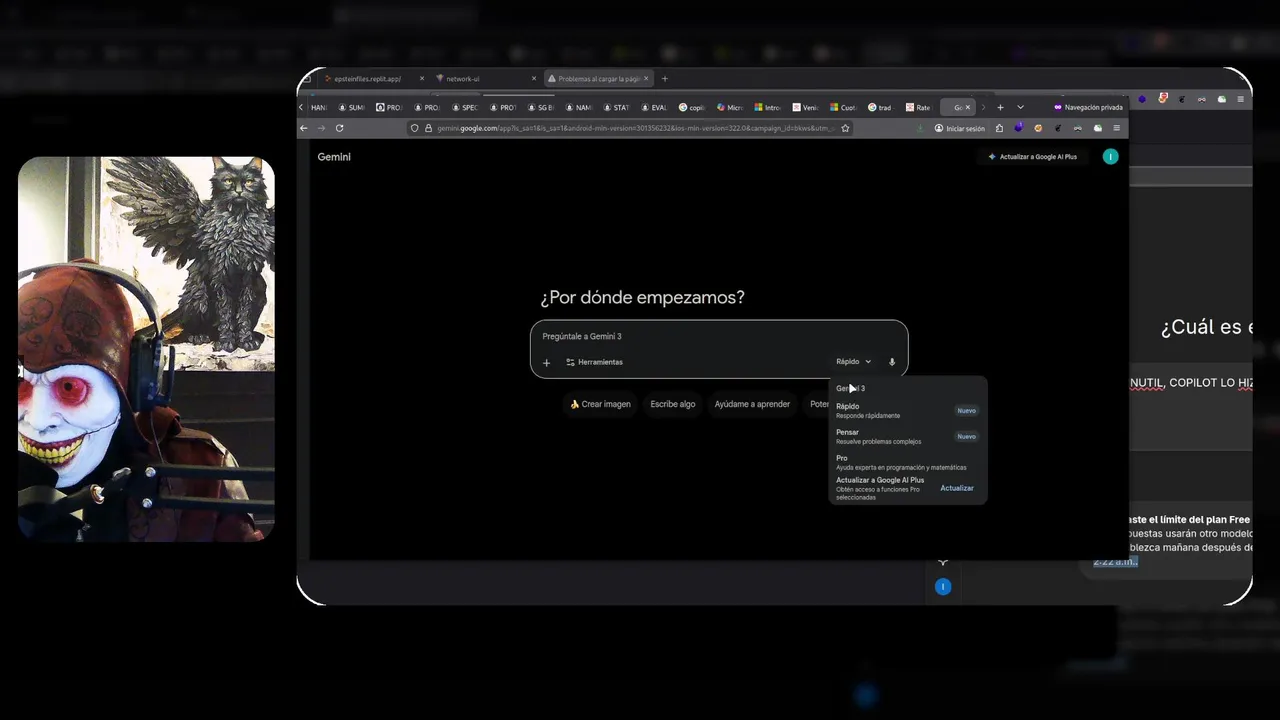Select the EVAL tab
This screenshot has height=720, width=1280.
pyautogui.click(x=654, y=107)
